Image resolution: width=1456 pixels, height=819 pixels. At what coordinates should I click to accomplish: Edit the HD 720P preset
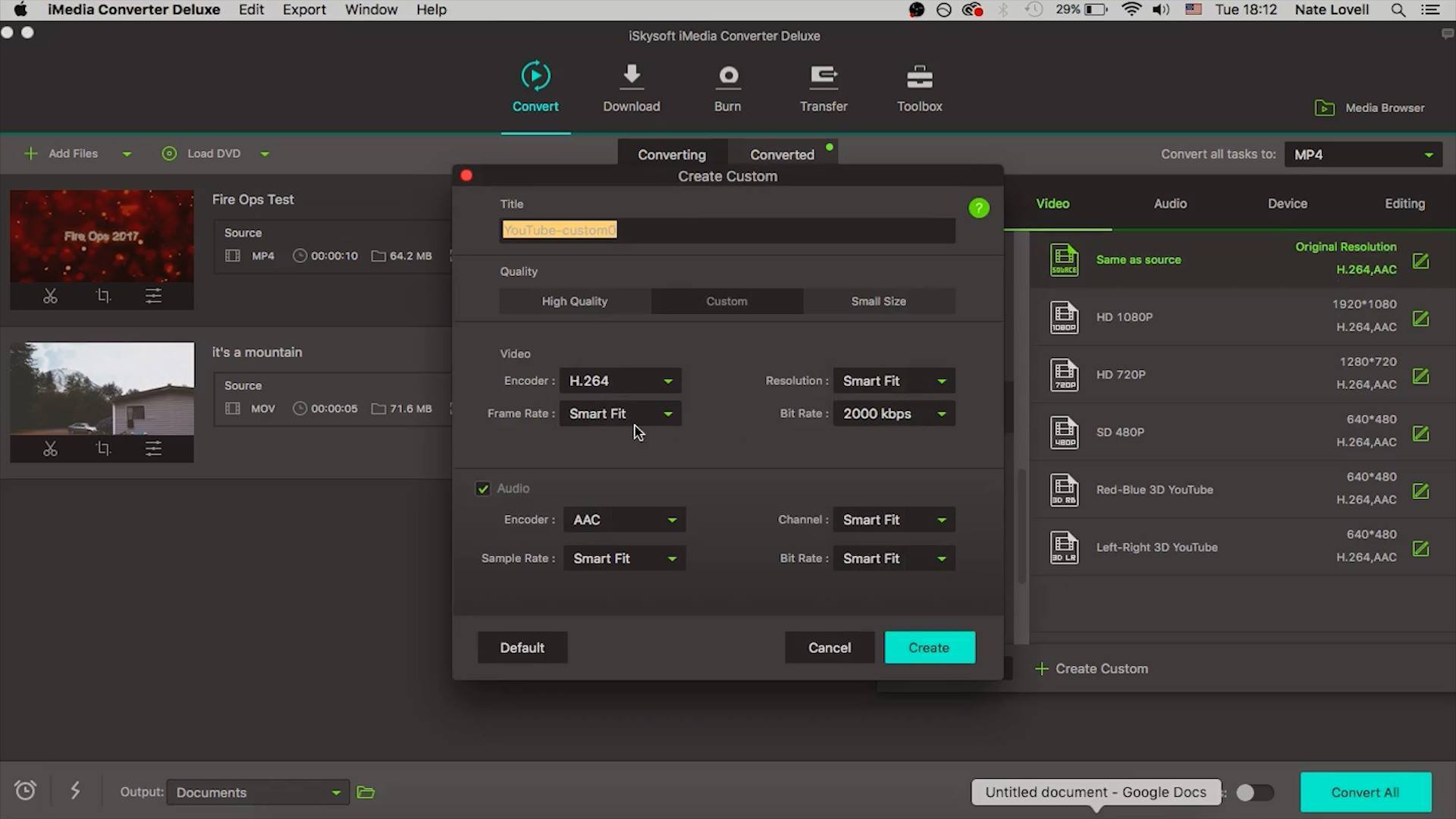(1420, 376)
